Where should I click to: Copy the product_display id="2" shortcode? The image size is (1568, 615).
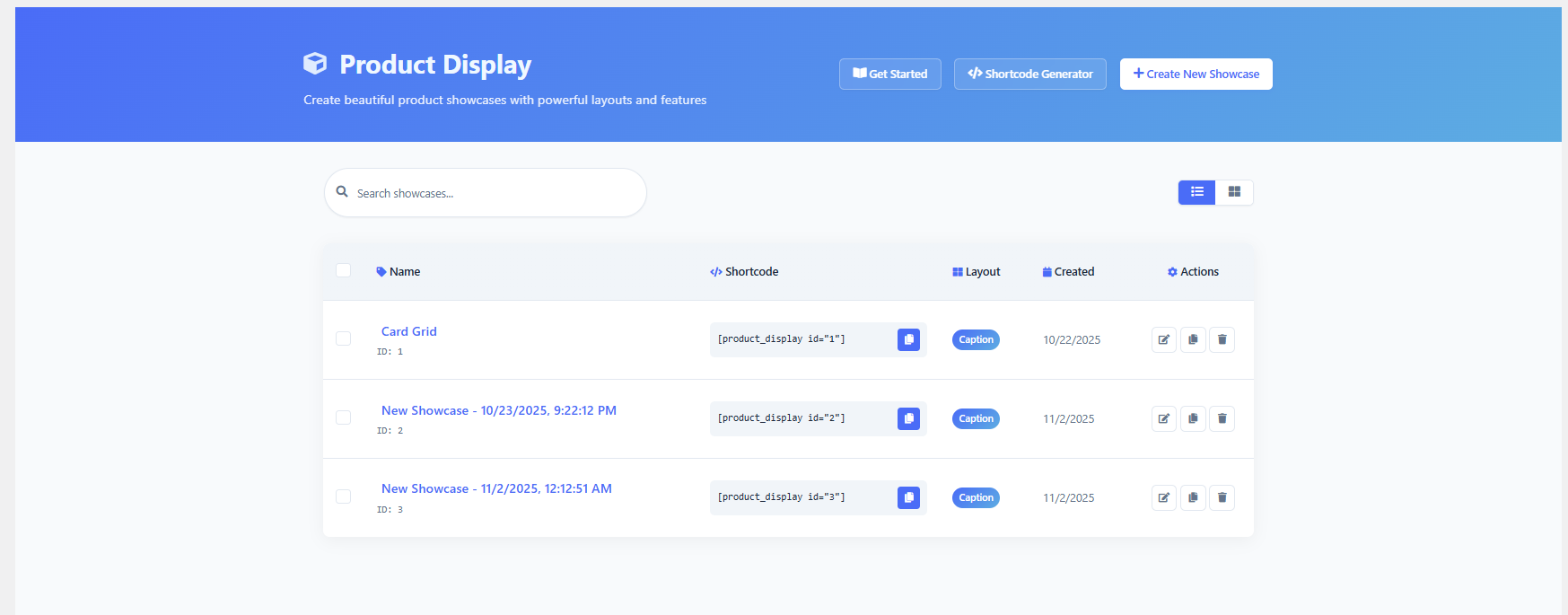(908, 418)
